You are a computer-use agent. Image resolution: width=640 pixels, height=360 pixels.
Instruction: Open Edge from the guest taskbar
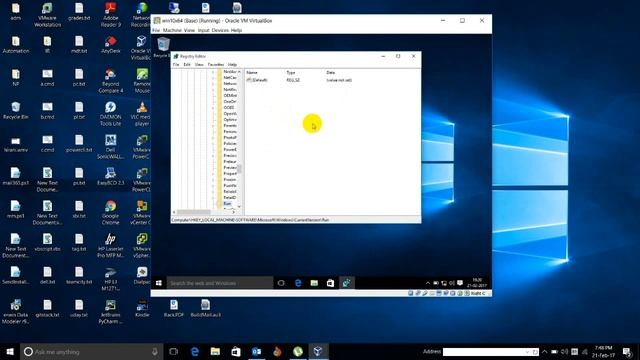[x=298, y=283]
